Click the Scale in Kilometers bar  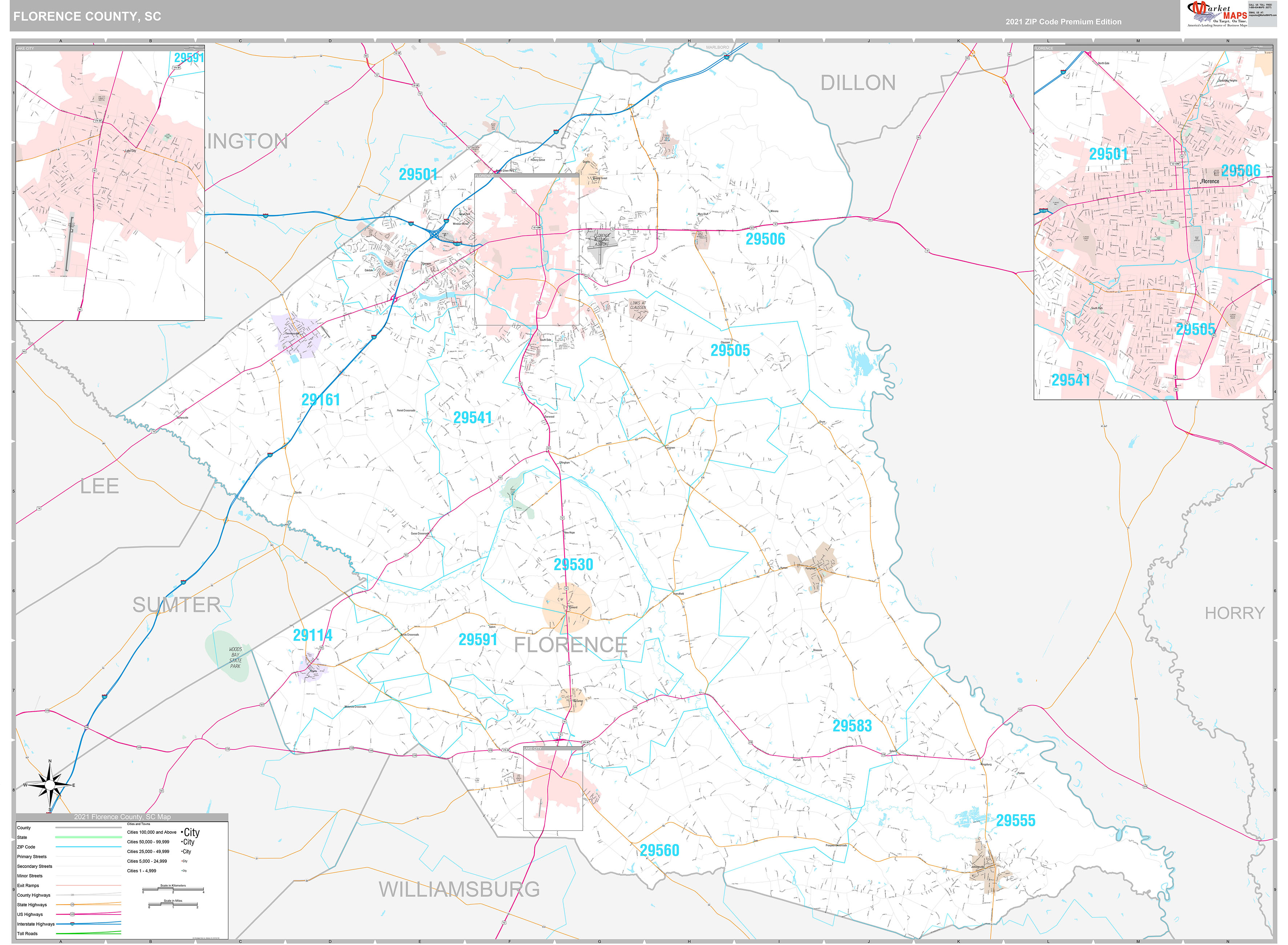[x=173, y=889]
